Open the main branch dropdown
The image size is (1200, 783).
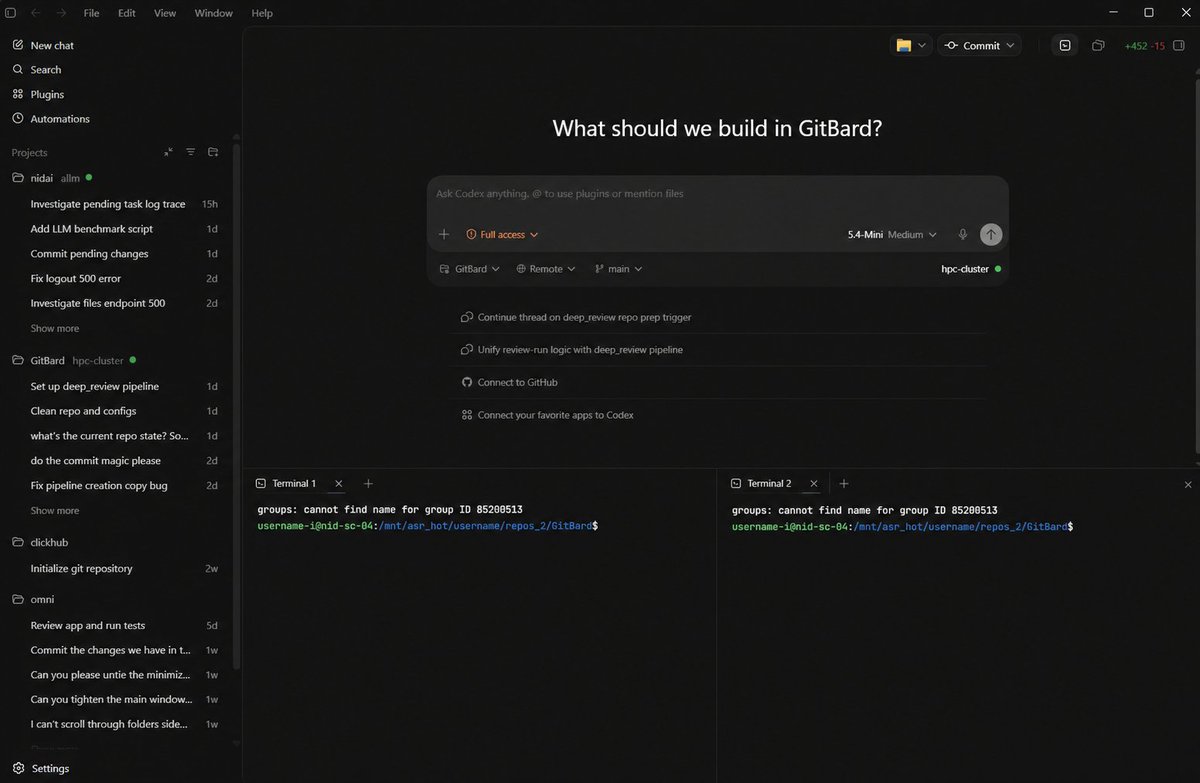(618, 269)
